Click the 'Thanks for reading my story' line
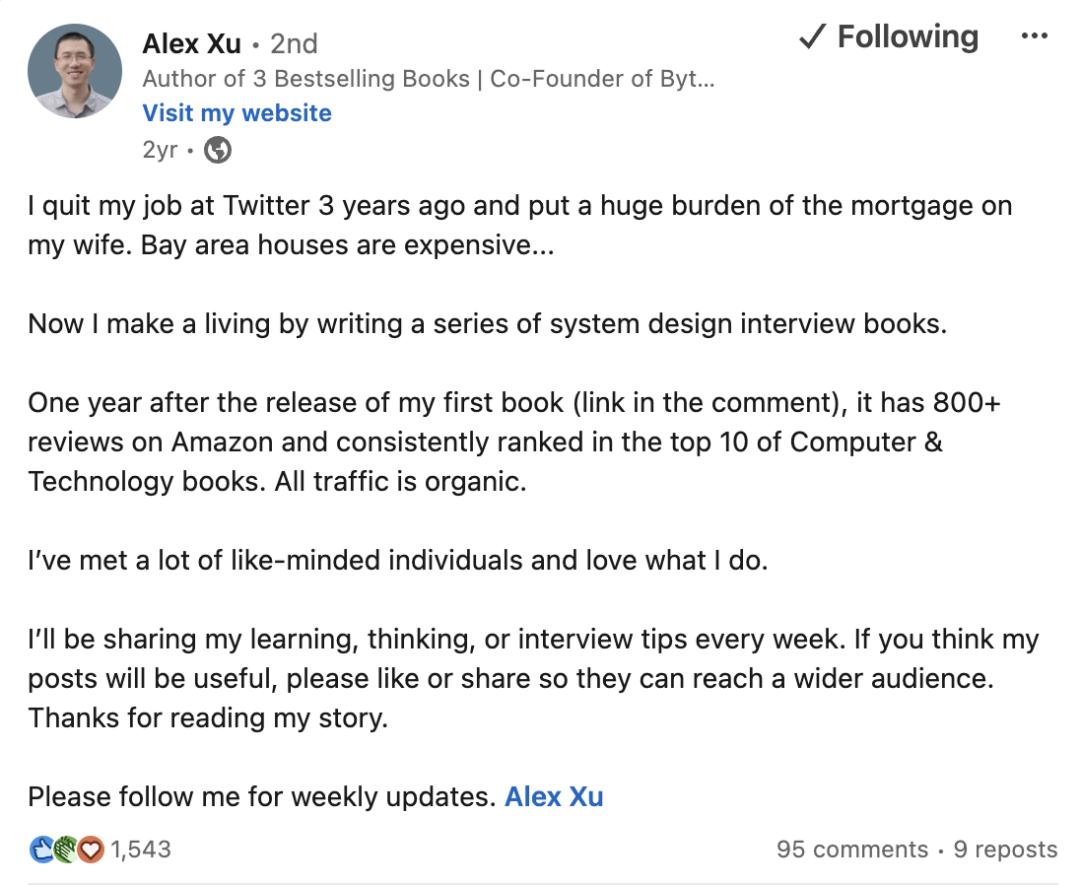 pyautogui.click(x=208, y=718)
